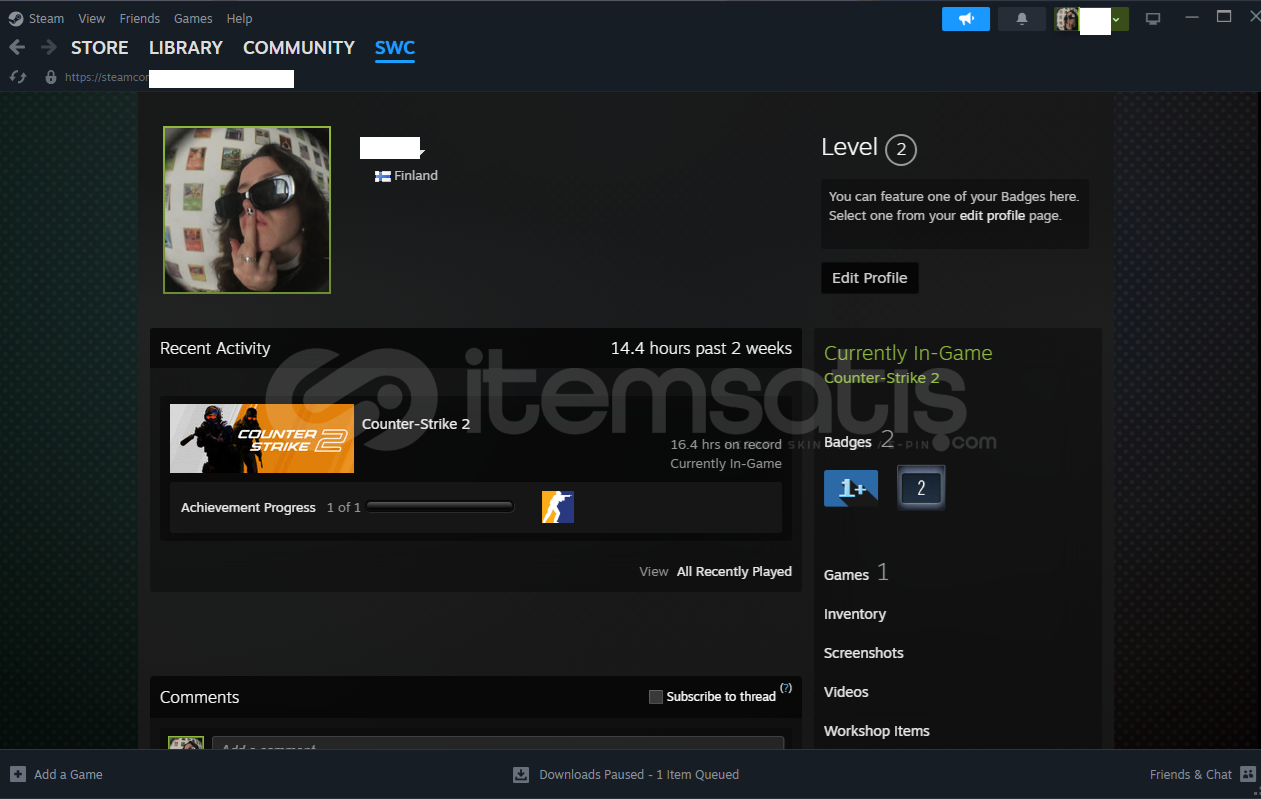Enable Subscribe to thread checkbox

click(656, 697)
